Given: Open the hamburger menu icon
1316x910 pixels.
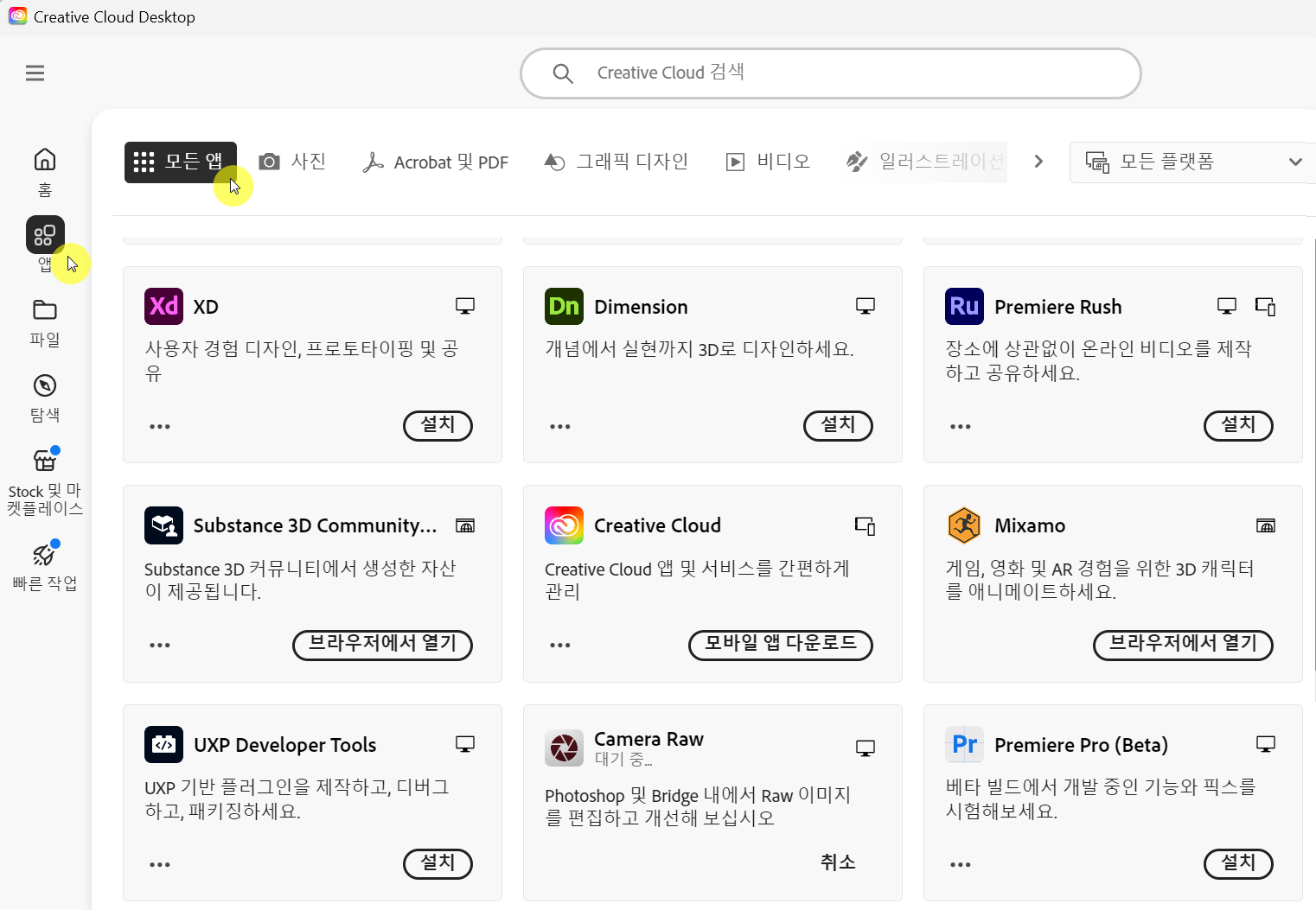Looking at the screenshot, I should [35, 73].
